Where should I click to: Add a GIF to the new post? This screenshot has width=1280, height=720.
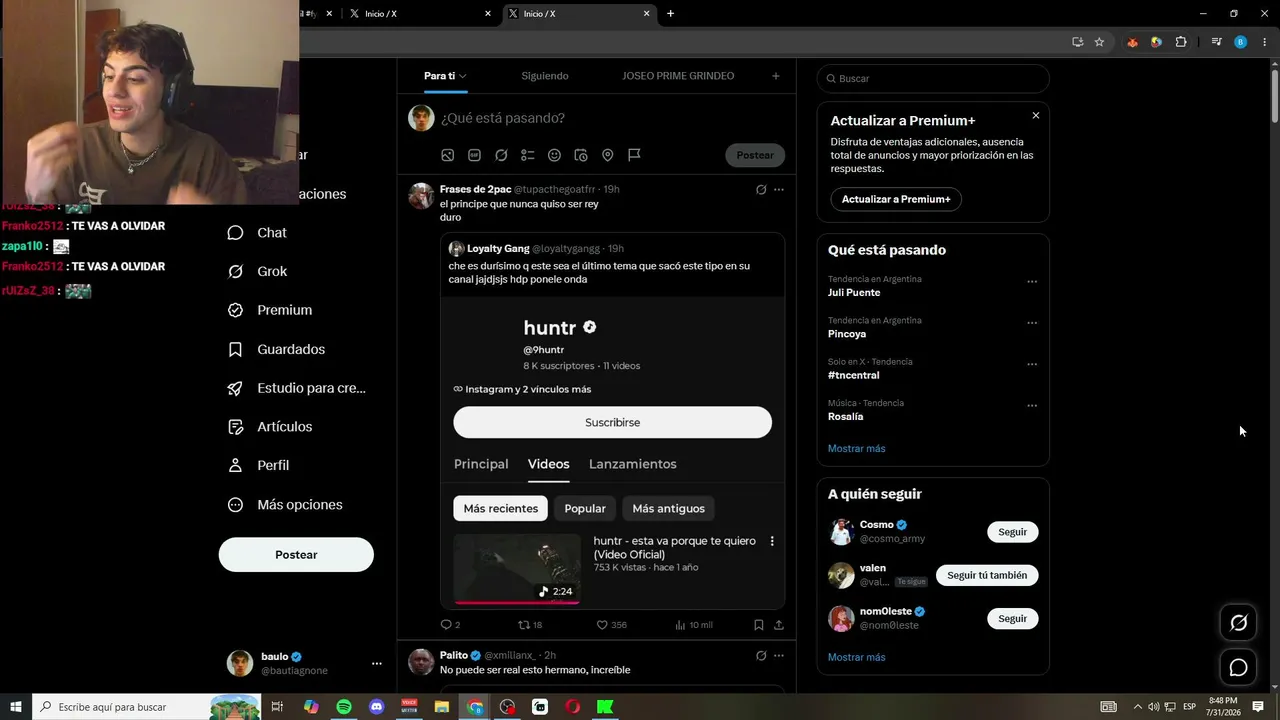474,155
